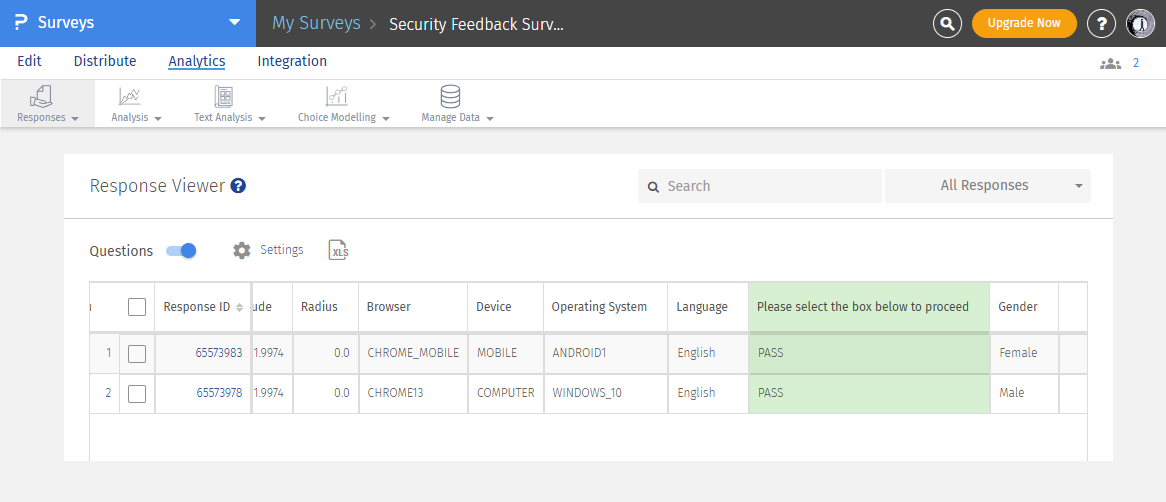Click the Response Viewer help icon
This screenshot has width=1166, height=502.
click(238, 186)
